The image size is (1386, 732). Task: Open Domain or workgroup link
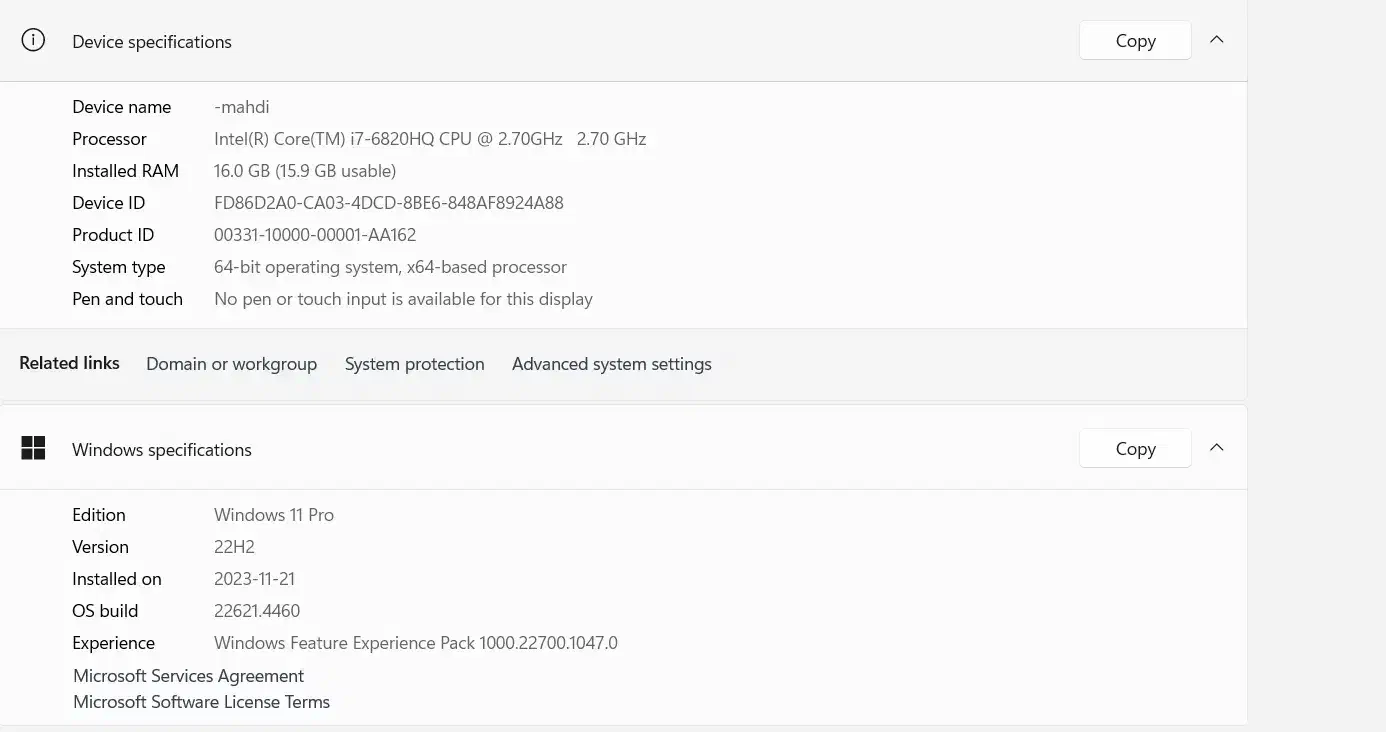point(231,364)
